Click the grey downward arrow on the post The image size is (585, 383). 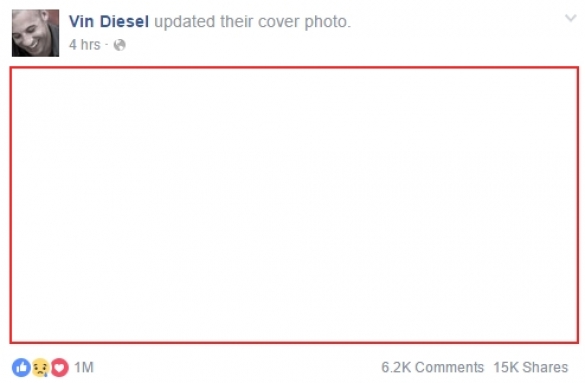coord(570,18)
